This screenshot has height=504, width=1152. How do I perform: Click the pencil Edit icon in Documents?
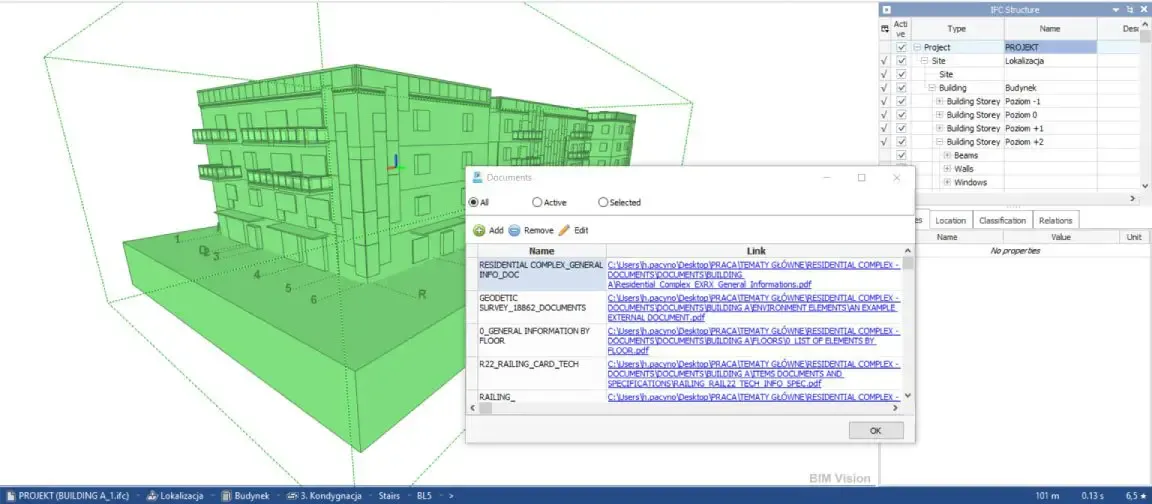click(x=564, y=230)
